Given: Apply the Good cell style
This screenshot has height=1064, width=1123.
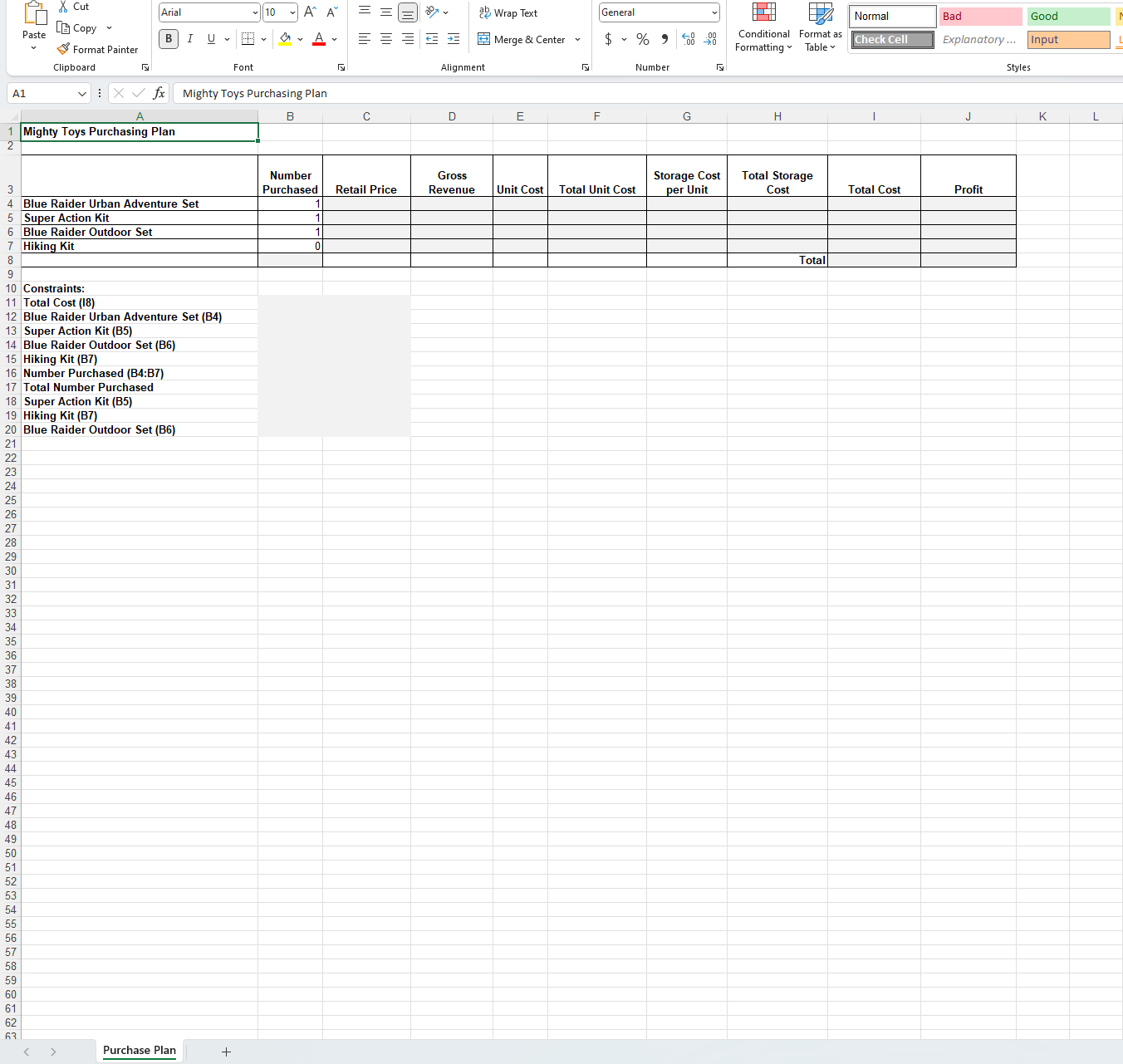Looking at the screenshot, I should pos(1068,16).
